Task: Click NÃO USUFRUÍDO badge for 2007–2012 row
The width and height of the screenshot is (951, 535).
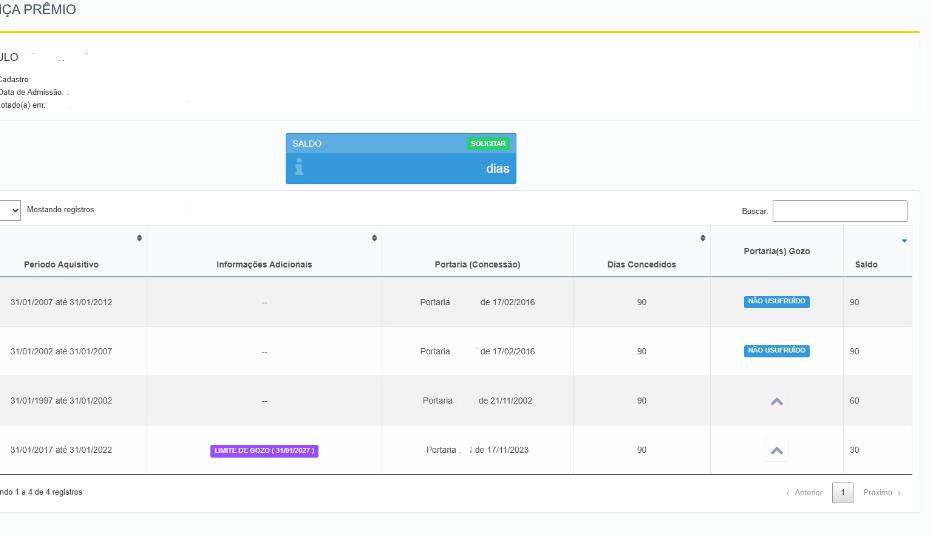Action: point(777,302)
